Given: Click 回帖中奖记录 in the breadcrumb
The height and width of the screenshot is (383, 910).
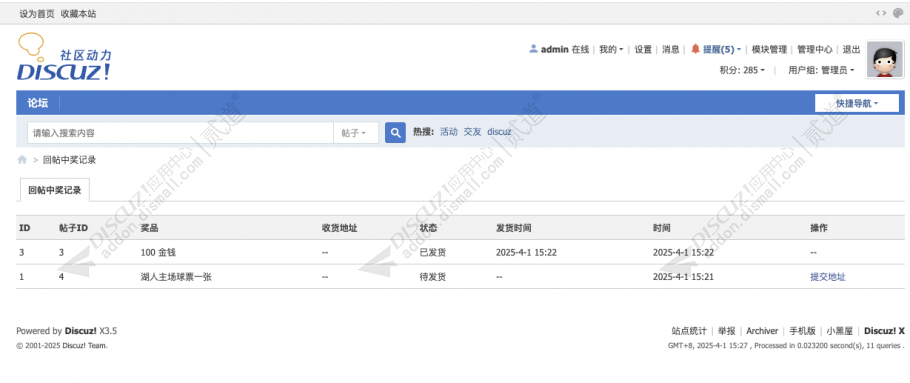Looking at the screenshot, I should [x=70, y=160].
